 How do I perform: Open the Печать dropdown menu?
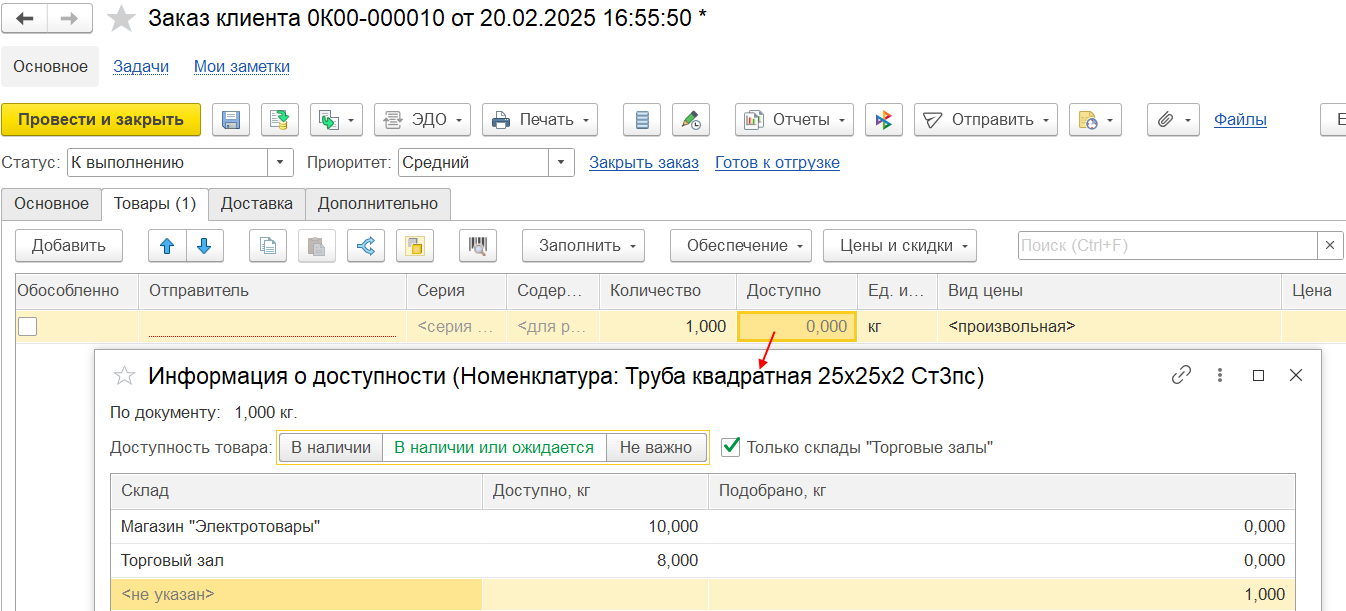point(540,120)
